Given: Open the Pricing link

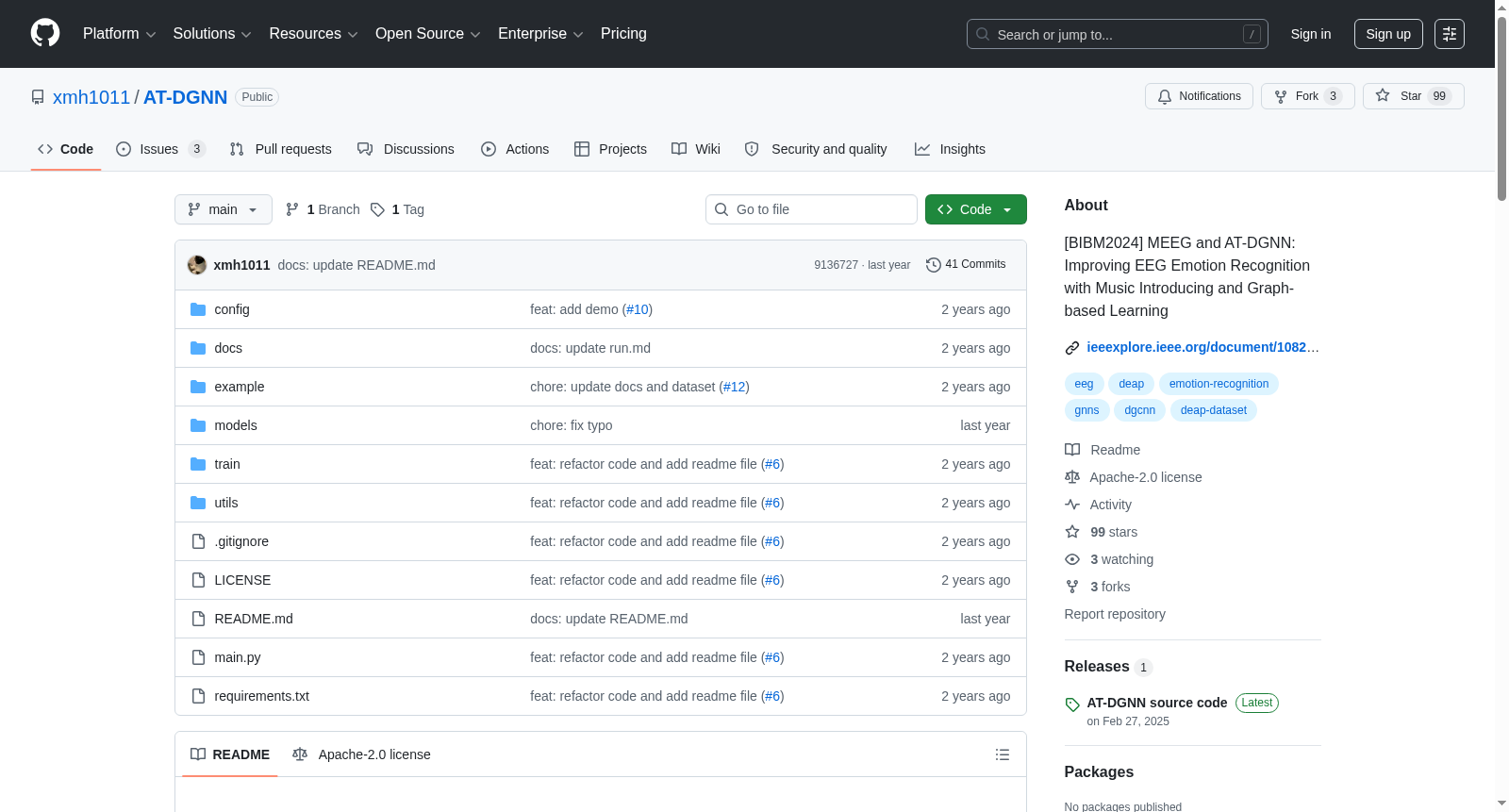Looking at the screenshot, I should point(623,34).
